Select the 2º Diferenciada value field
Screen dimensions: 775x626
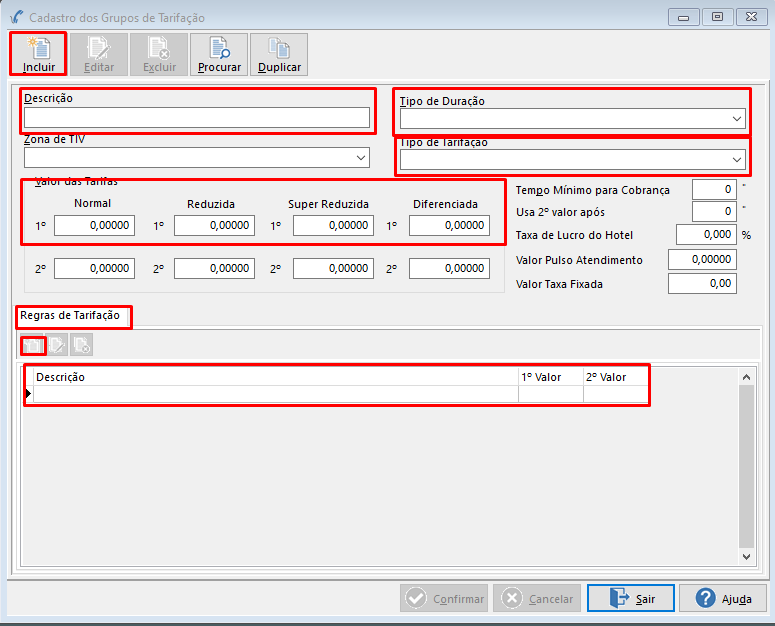(x=449, y=268)
